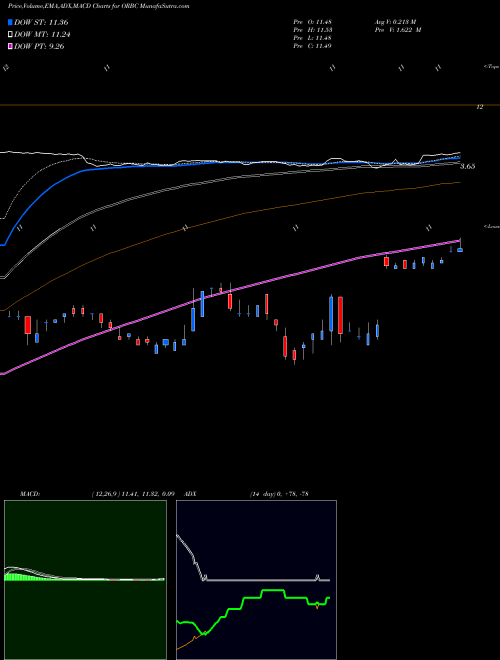Click the '<Lows' label on the right edge
The height and width of the screenshot is (660, 500).
491,227
